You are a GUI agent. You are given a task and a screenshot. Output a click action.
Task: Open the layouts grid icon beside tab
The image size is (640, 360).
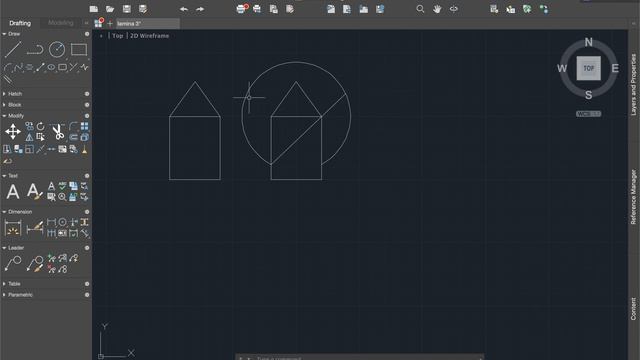(x=98, y=24)
